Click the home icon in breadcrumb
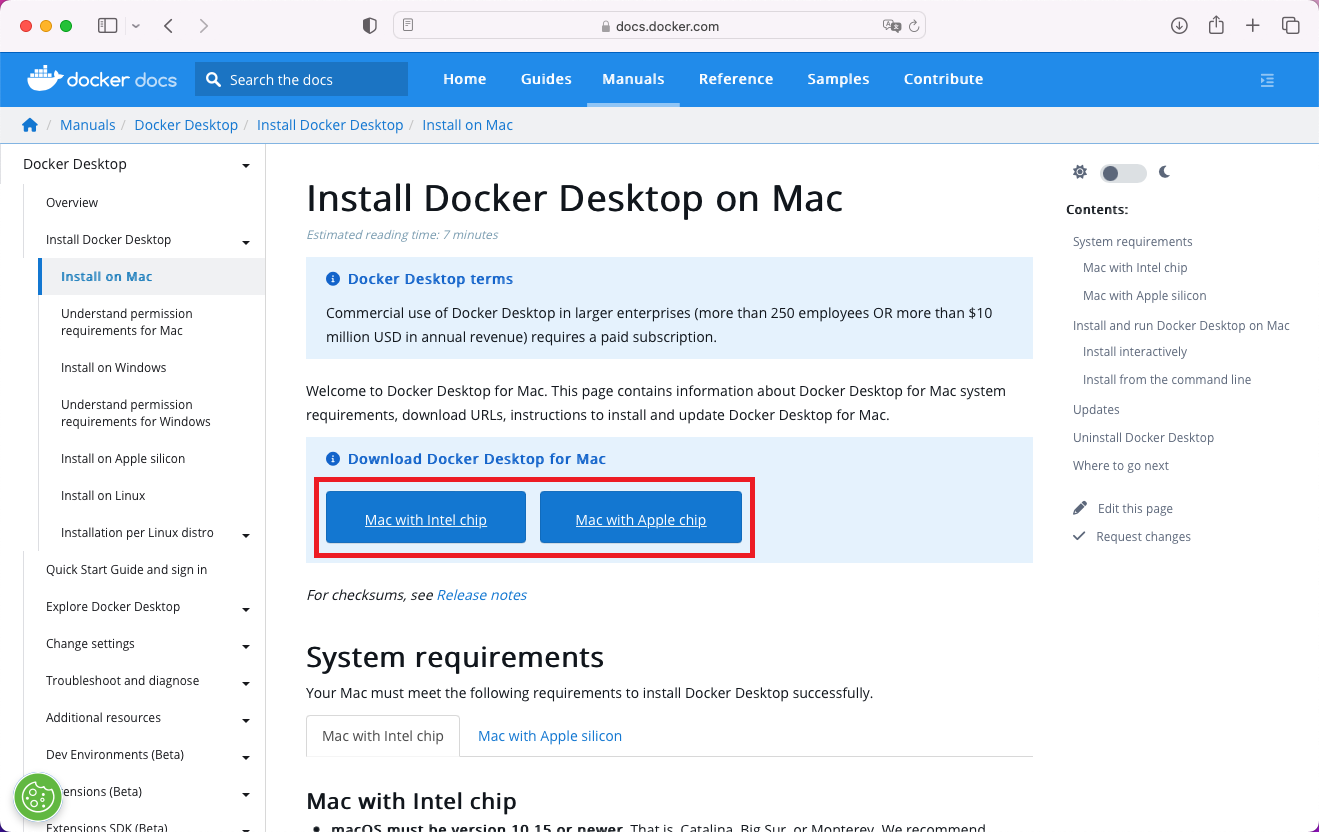The width and height of the screenshot is (1319, 832). point(30,125)
